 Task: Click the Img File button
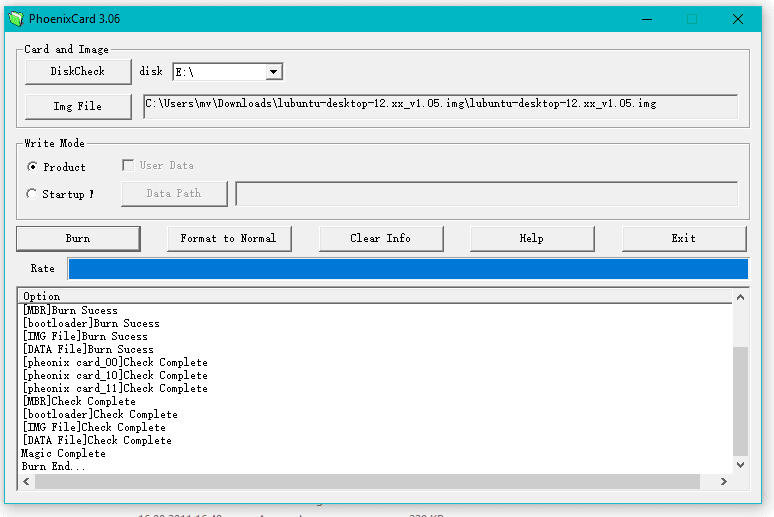(78, 107)
